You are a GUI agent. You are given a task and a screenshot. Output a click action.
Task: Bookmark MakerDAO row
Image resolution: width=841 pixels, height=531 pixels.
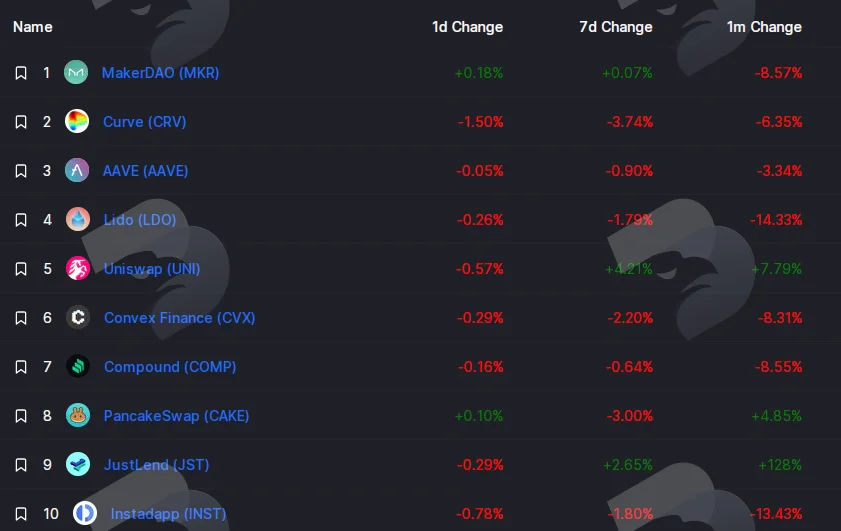[21, 73]
